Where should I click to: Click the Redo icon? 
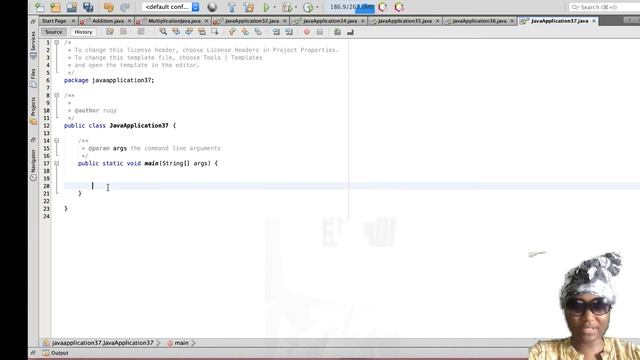pos(125,7)
